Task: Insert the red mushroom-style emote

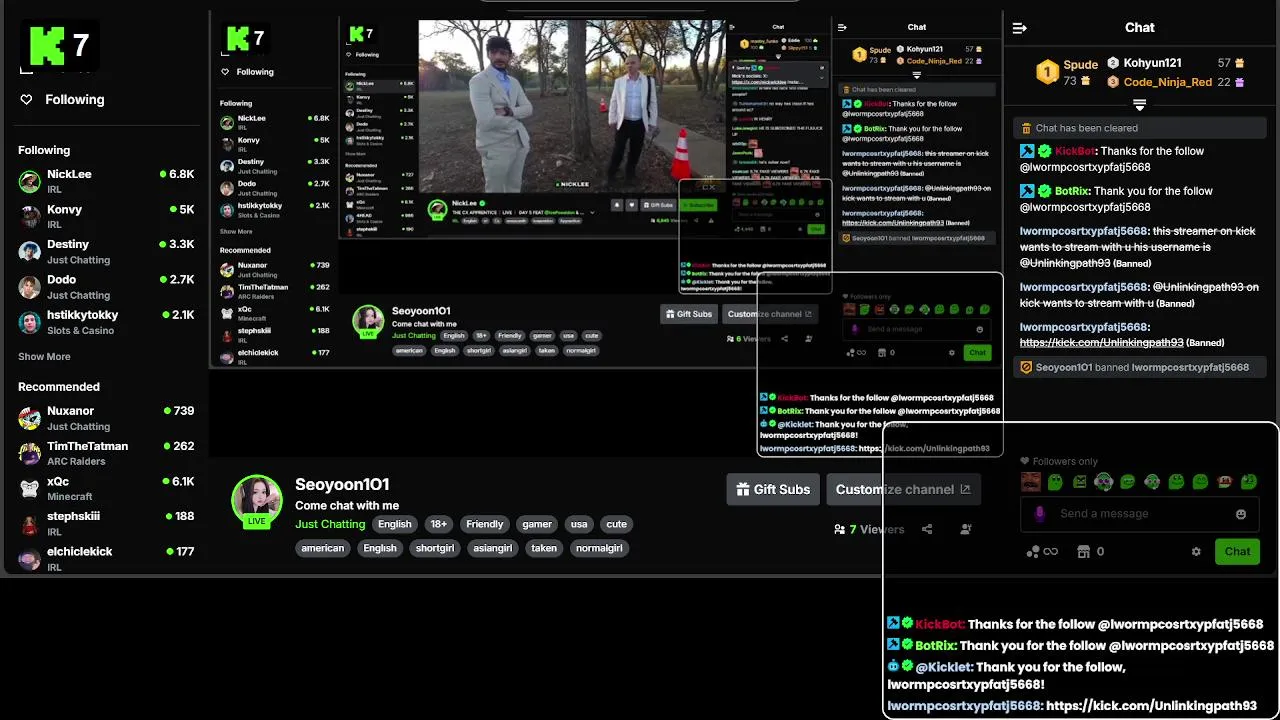Action: coord(1225,482)
